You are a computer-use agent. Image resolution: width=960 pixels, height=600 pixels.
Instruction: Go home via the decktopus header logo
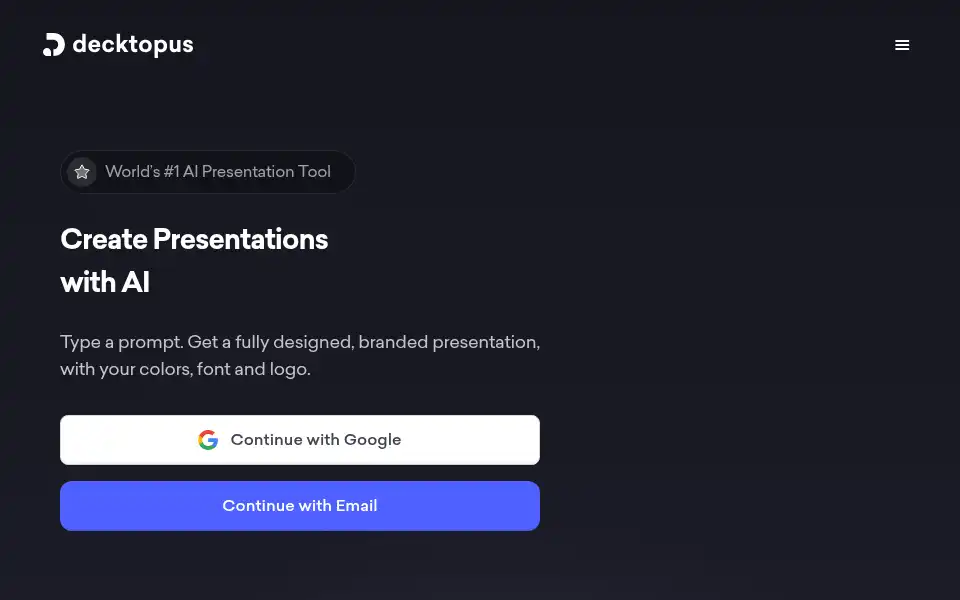click(x=118, y=45)
